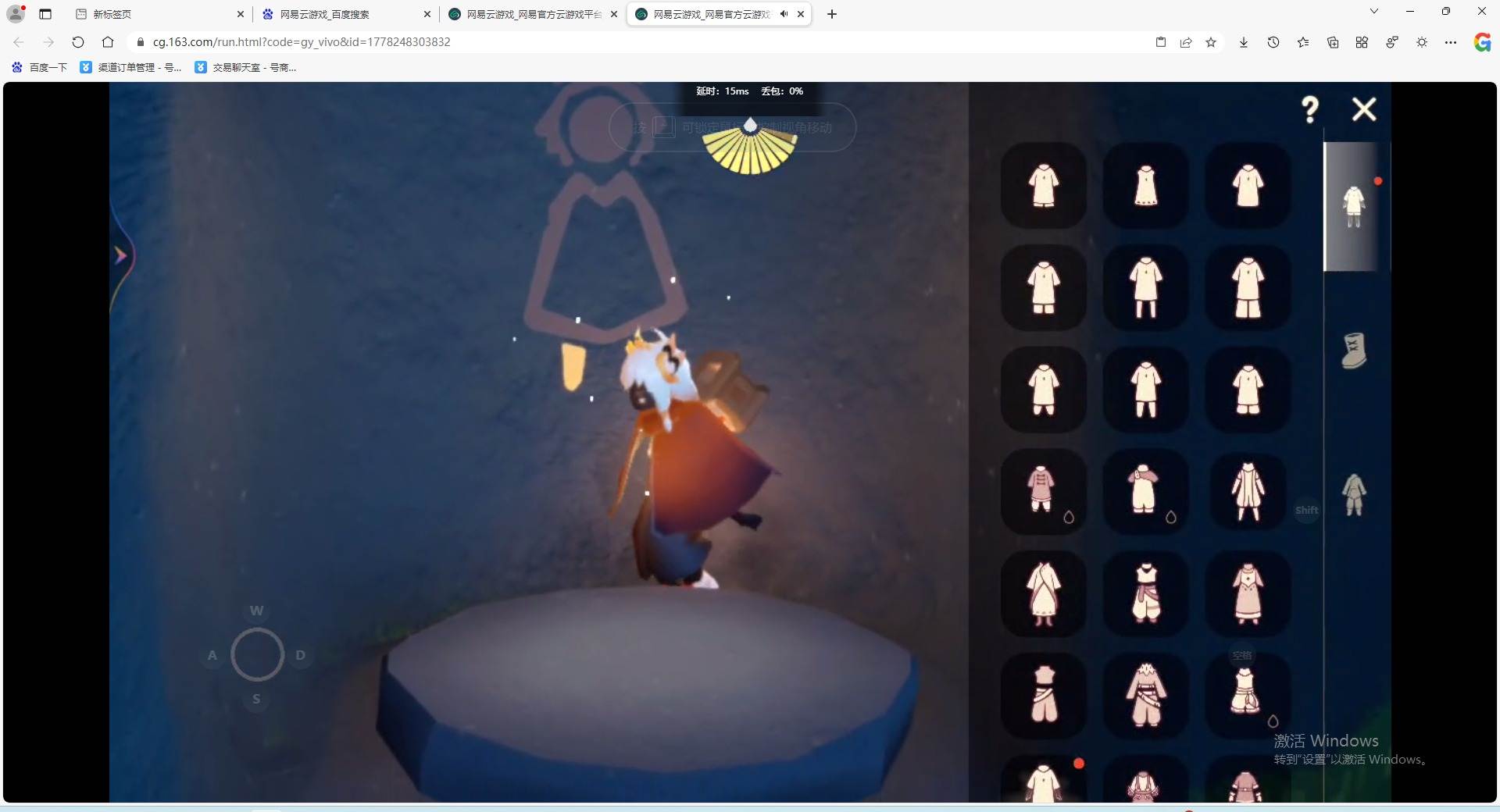Switch to the 新标签页 tab
The height and width of the screenshot is (812, 1500).
[x=160, y=14]
